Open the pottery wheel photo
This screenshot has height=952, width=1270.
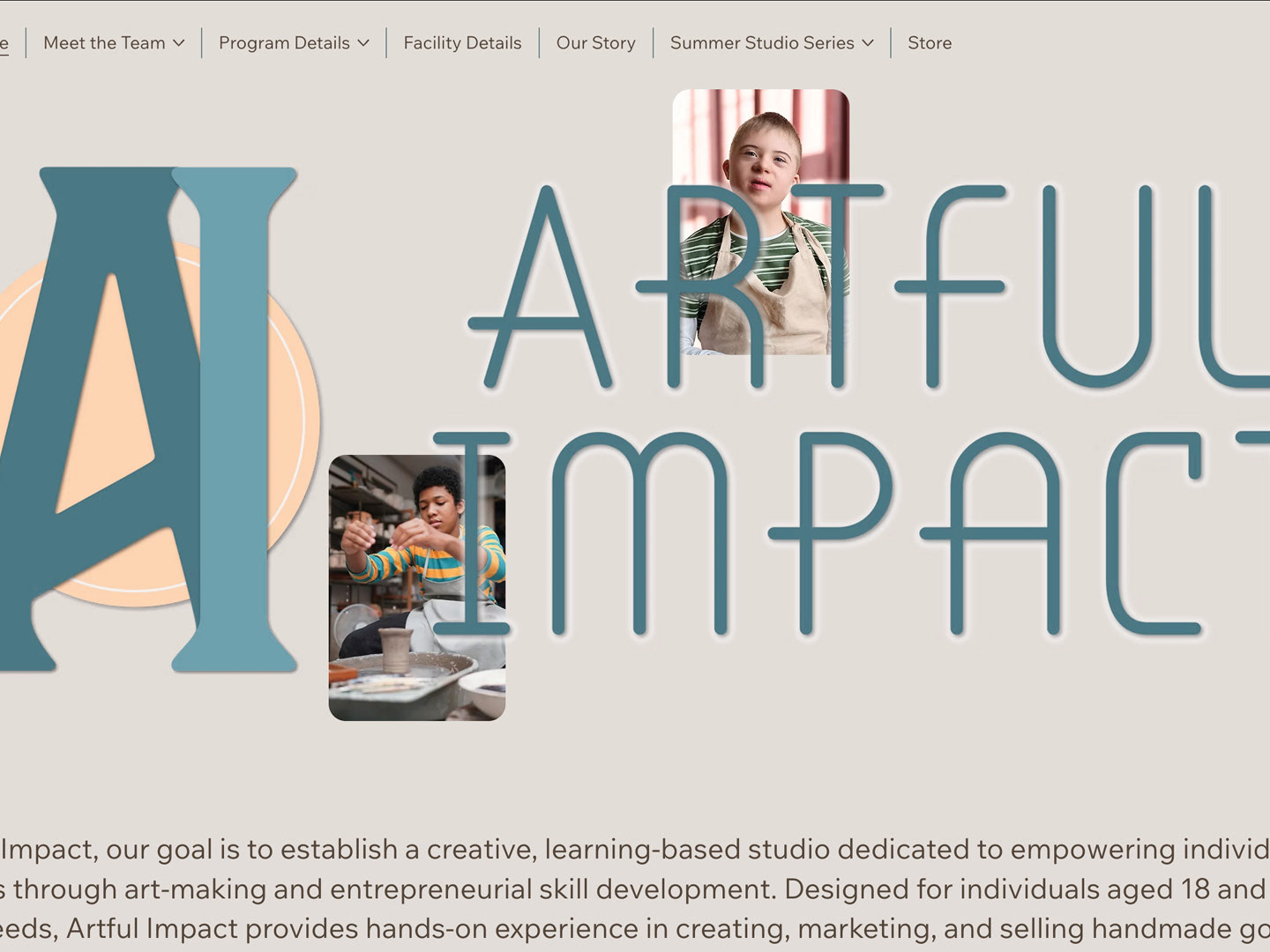[x=417, y=588]
